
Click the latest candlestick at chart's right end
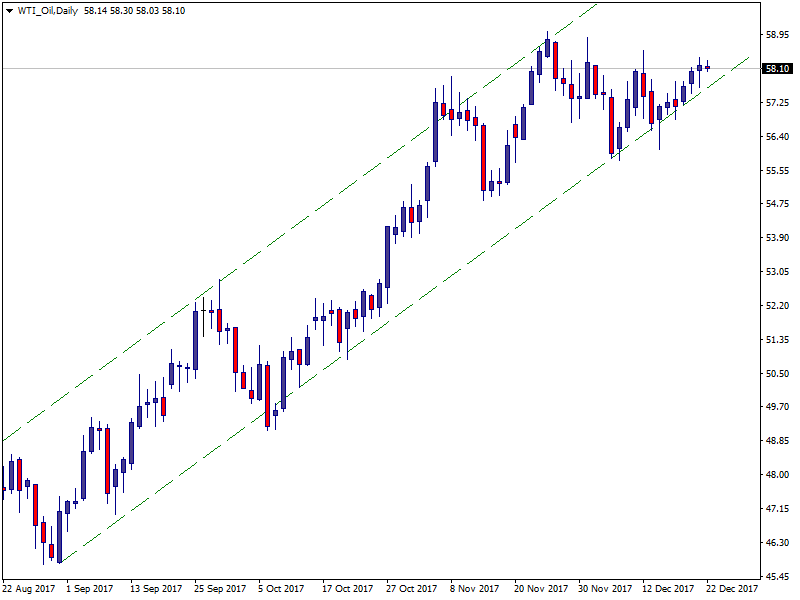tap(708, 67)
